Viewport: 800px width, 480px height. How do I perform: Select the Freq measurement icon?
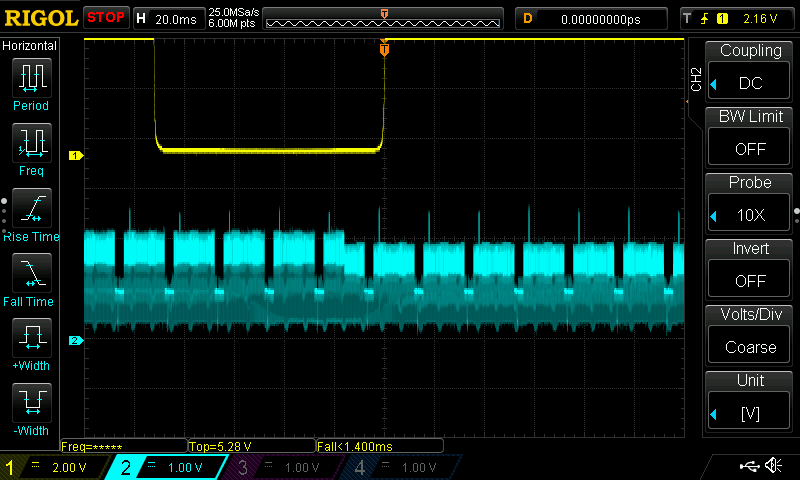(x=32, y=143)
